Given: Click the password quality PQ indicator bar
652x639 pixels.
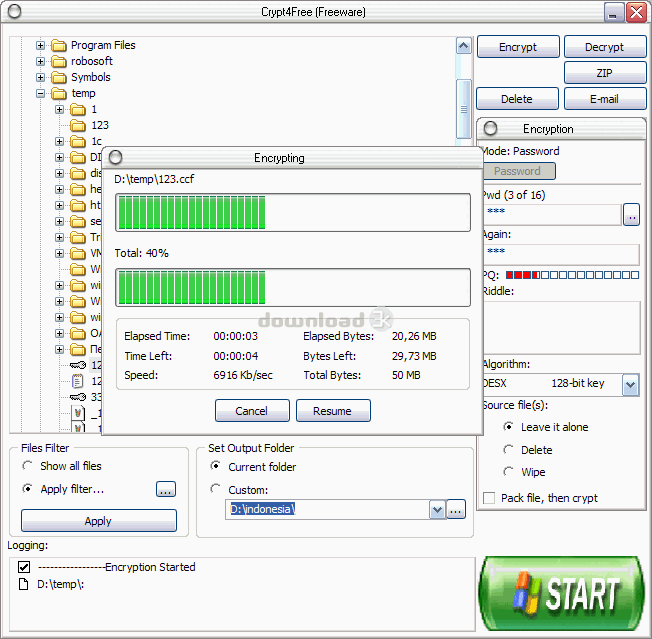Looking at the screenshot, I should pyautogui.click(x=571, y=274).
